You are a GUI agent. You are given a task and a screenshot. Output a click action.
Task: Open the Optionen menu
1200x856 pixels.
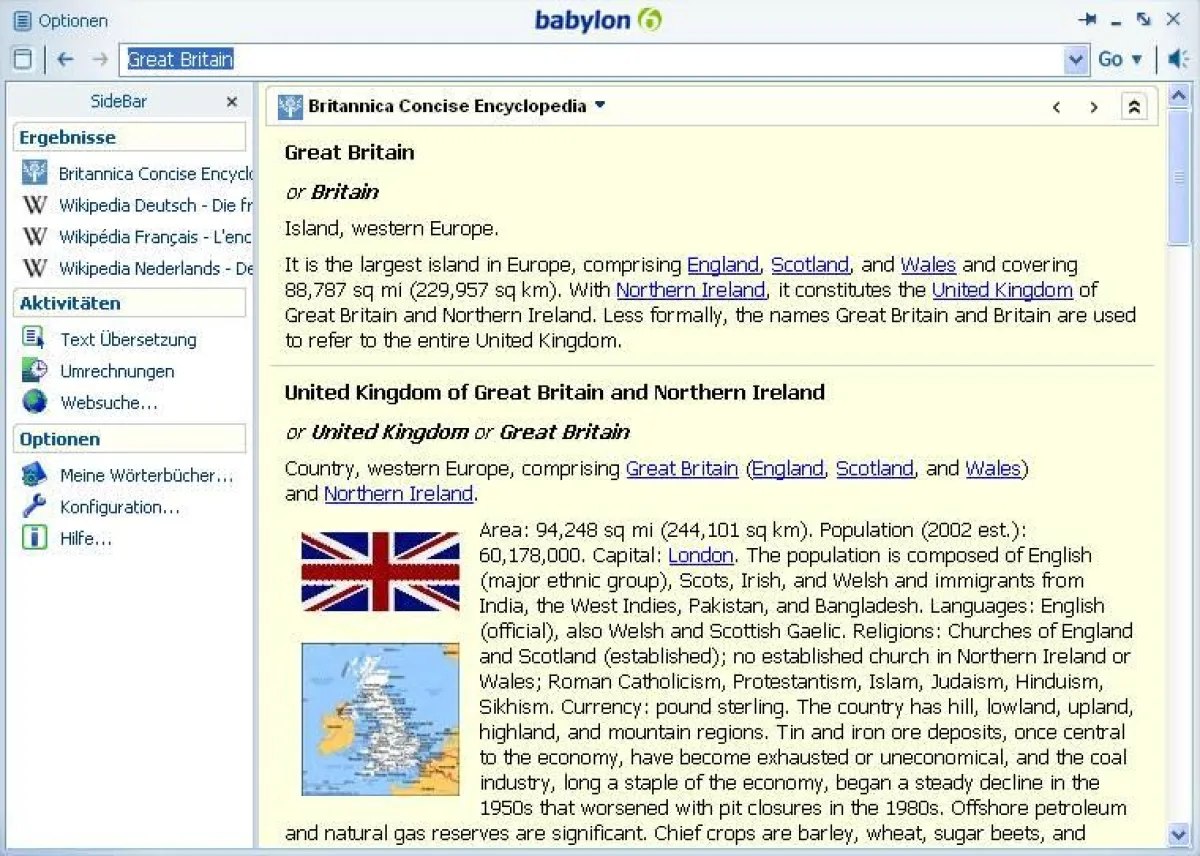(55, 20)
